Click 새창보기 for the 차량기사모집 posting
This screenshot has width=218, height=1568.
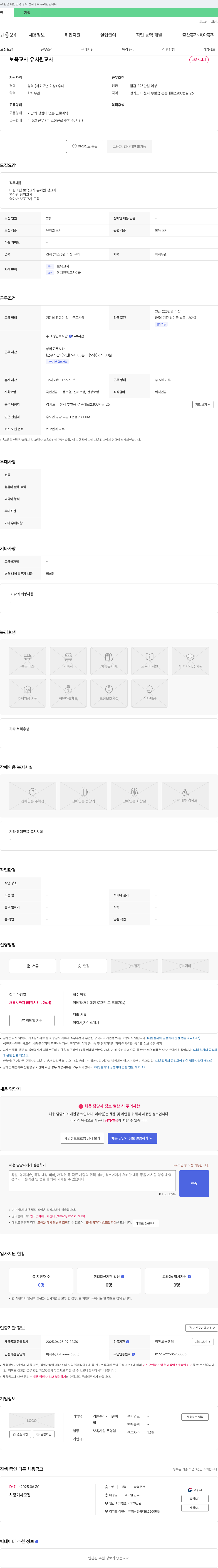pyautogui.click(x=195, y=1508)
